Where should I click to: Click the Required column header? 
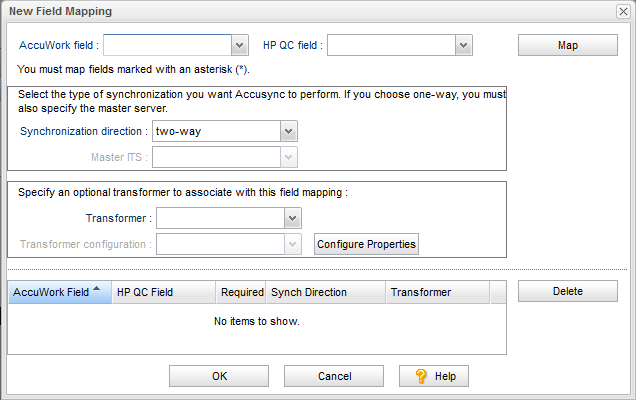pyautogui.click(x=241, y=292)
